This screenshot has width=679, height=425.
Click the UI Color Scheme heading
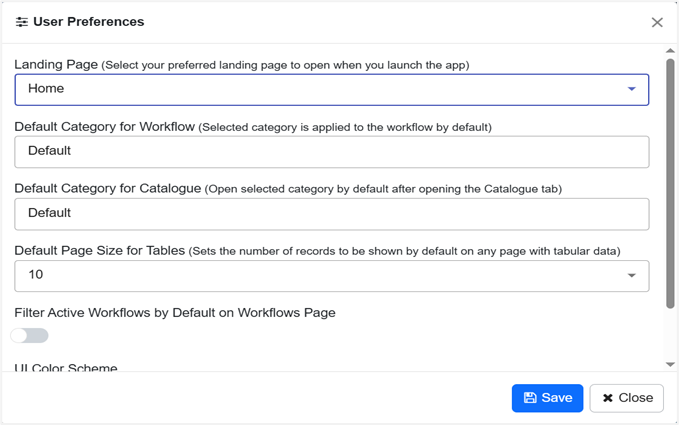pos(66,368)
